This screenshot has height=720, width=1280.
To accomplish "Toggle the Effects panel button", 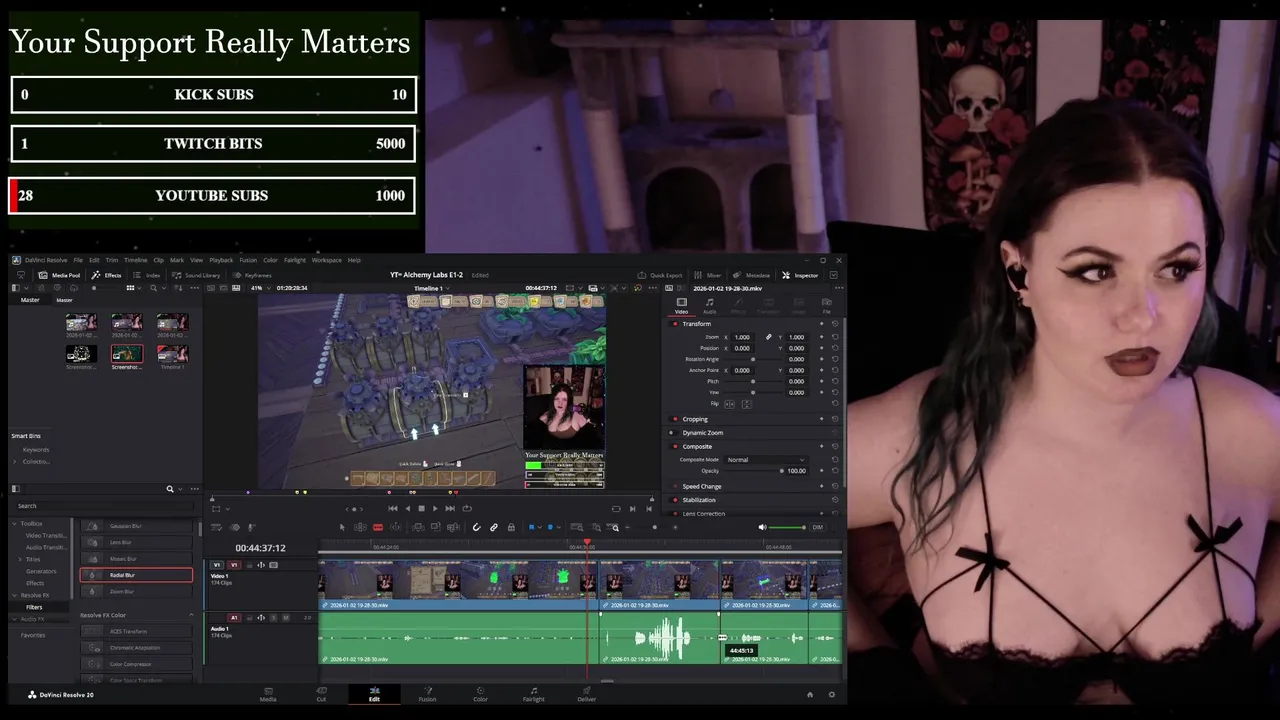I will pos(107,275).
